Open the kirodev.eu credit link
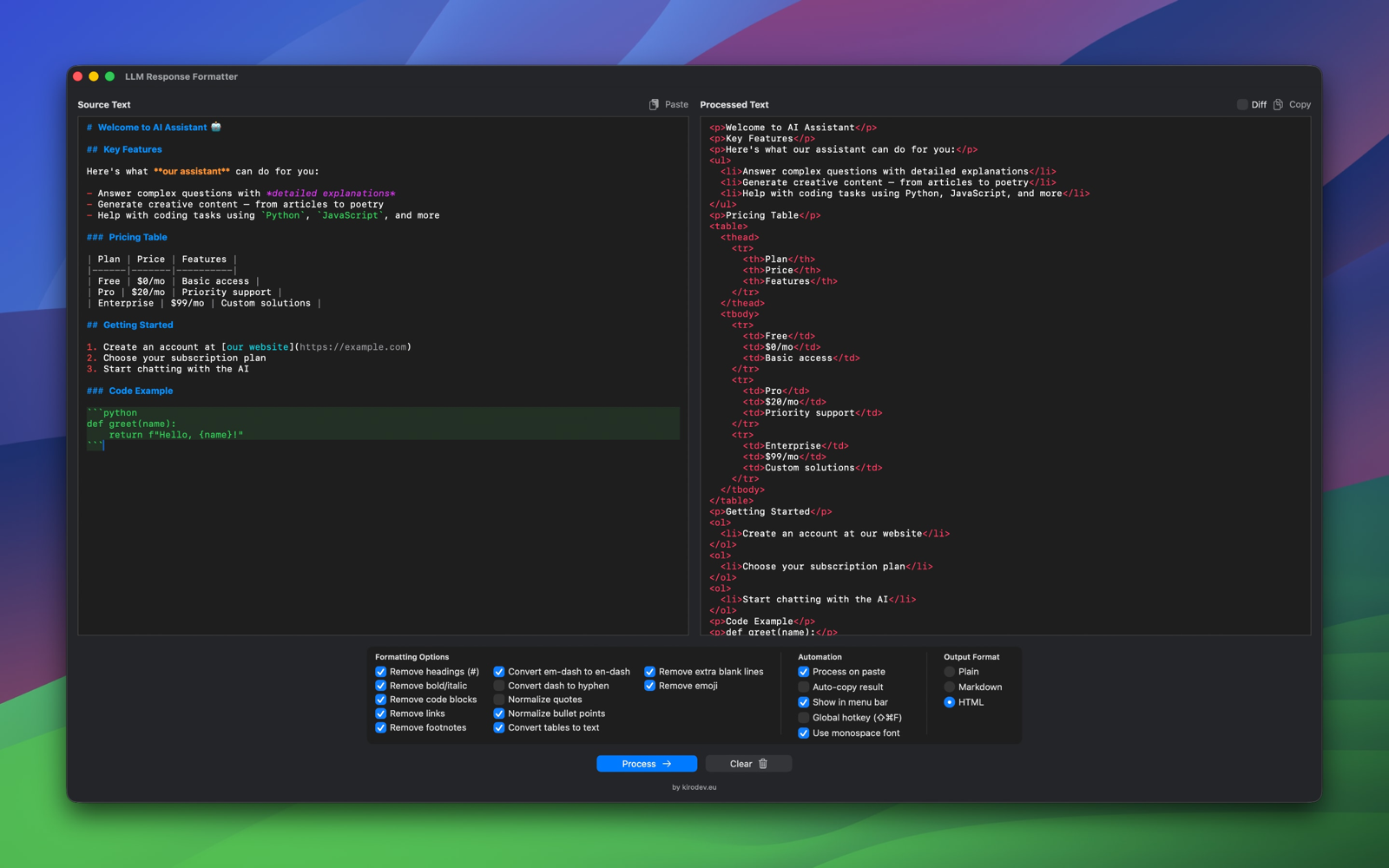 (694, 787)
